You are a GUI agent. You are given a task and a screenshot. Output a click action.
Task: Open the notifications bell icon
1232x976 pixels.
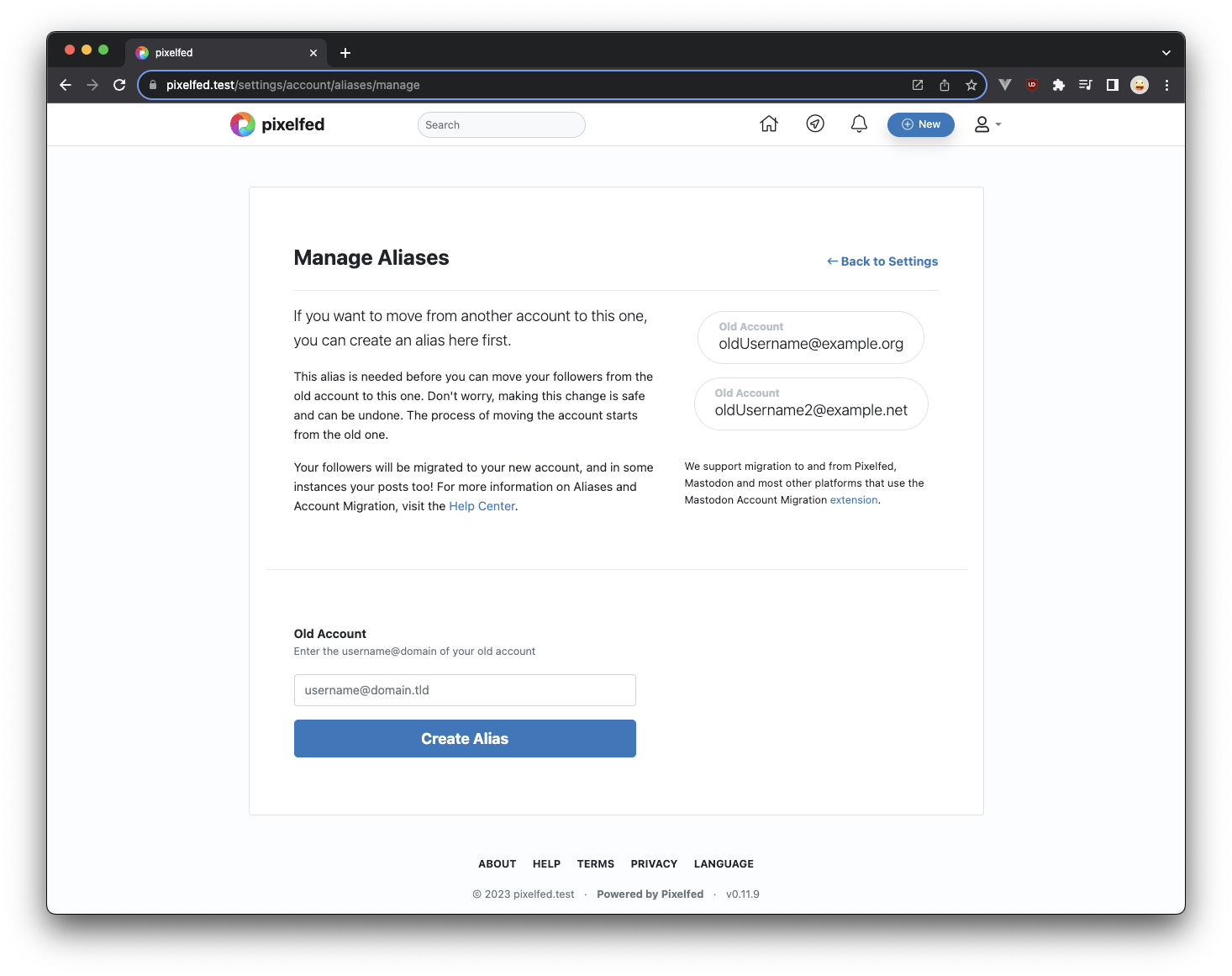(858, 124)
